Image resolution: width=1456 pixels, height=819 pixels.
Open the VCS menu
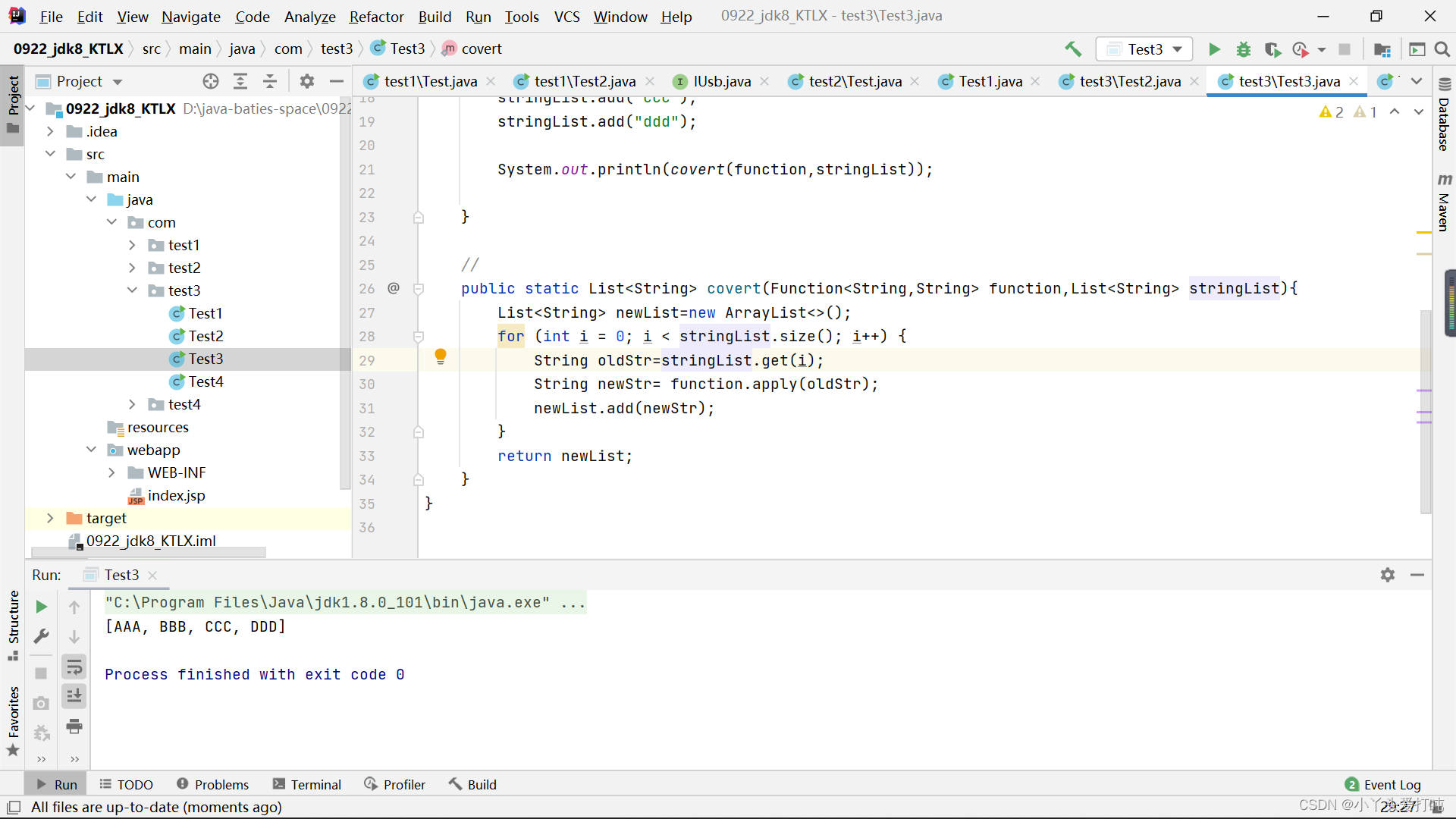(566, 17)
